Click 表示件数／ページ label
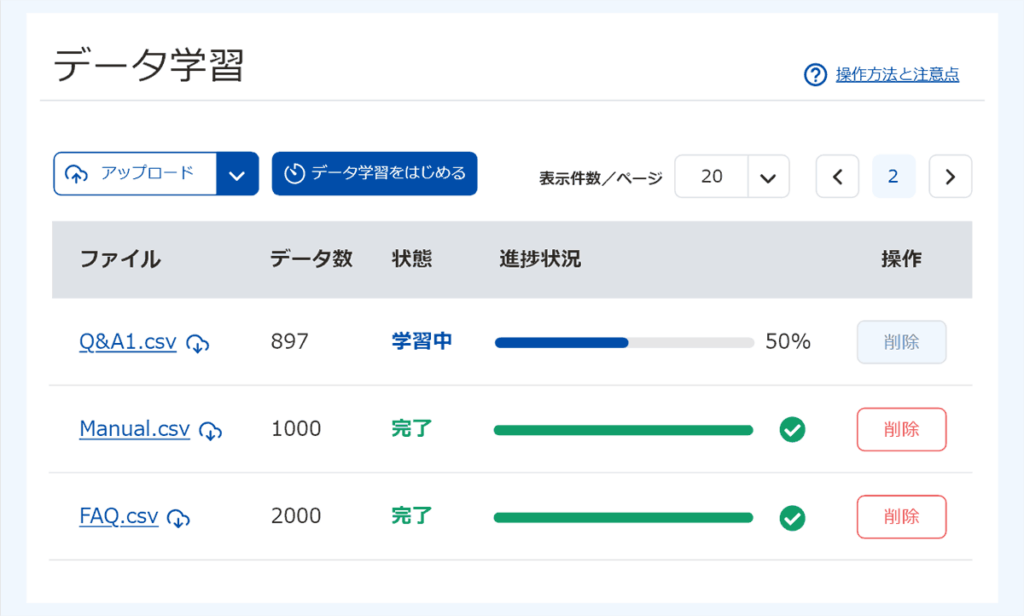This screenshot has width=1024, height=616. 601,178
